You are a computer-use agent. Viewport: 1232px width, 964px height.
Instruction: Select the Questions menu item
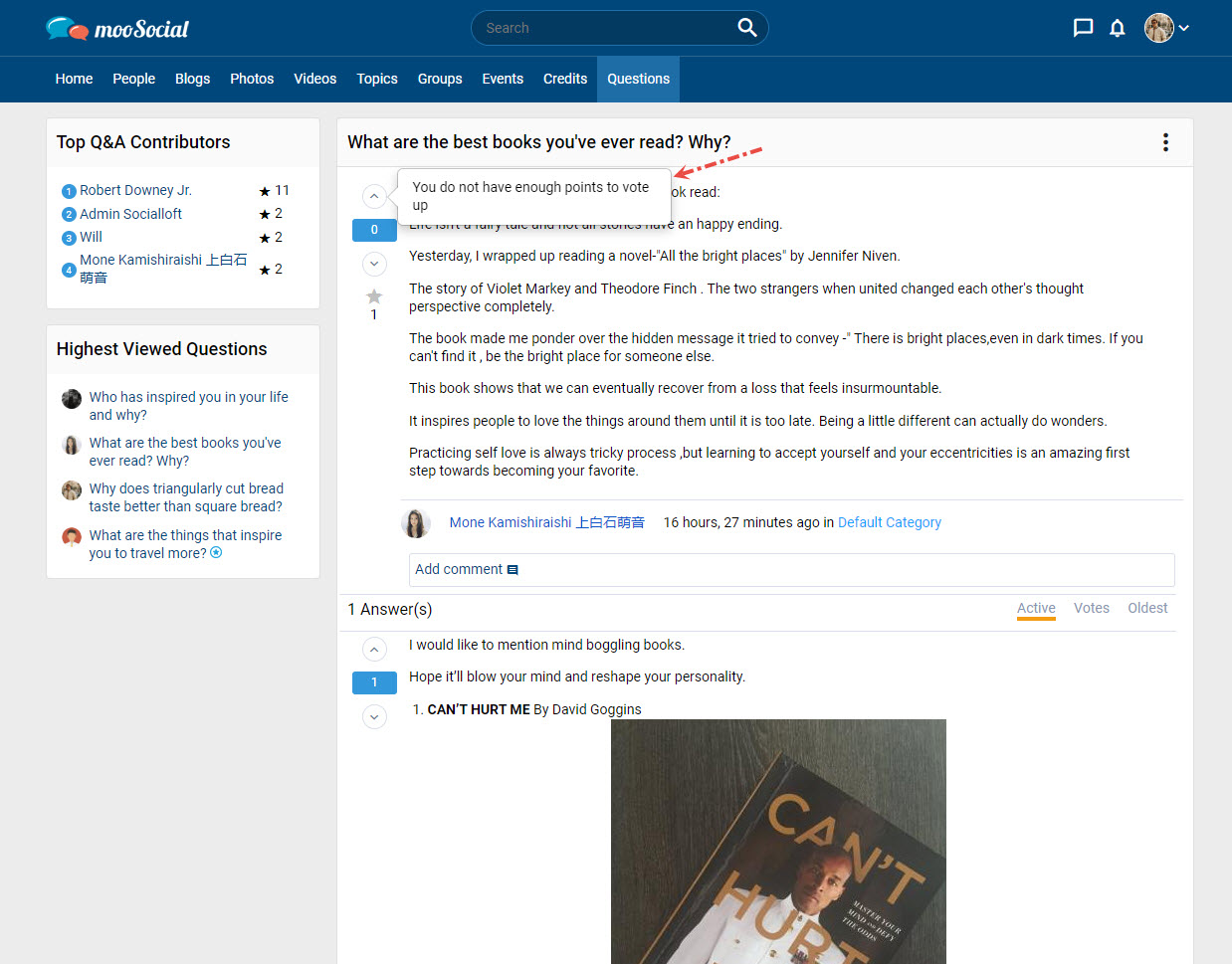pyautogui.click(x=638, y=79)
